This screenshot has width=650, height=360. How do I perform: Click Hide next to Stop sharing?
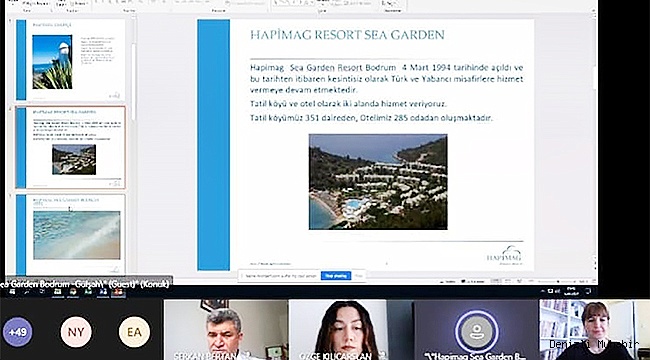[x=359, y=275]
